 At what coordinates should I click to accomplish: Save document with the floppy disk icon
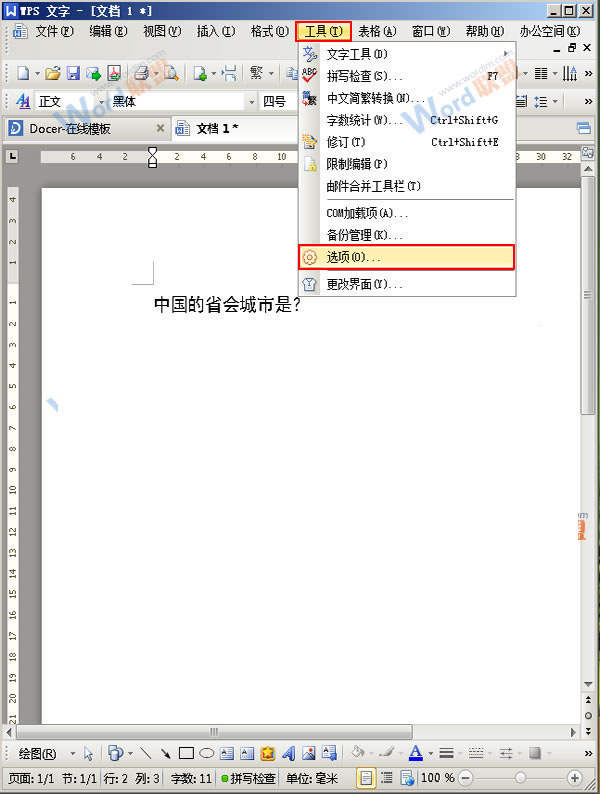tap(73, 74)
